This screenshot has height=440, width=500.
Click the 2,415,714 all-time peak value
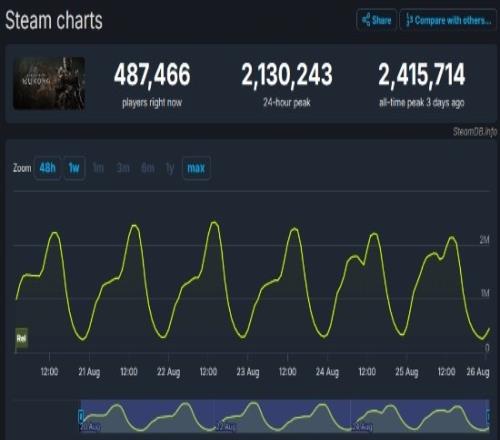point(422,74)
